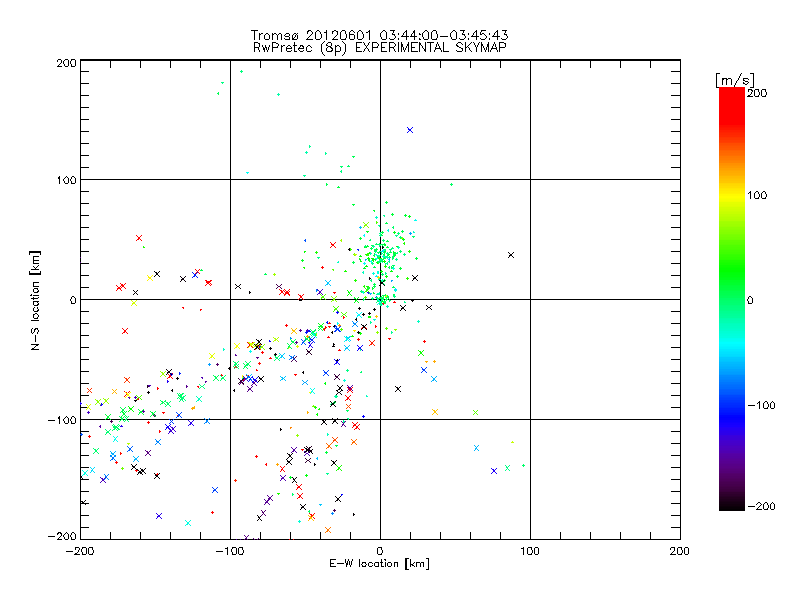Click the "-200" tick on the N-S axis
This screenshot has width=800, height=600.
pyautogui.click(x=62, y=536)
